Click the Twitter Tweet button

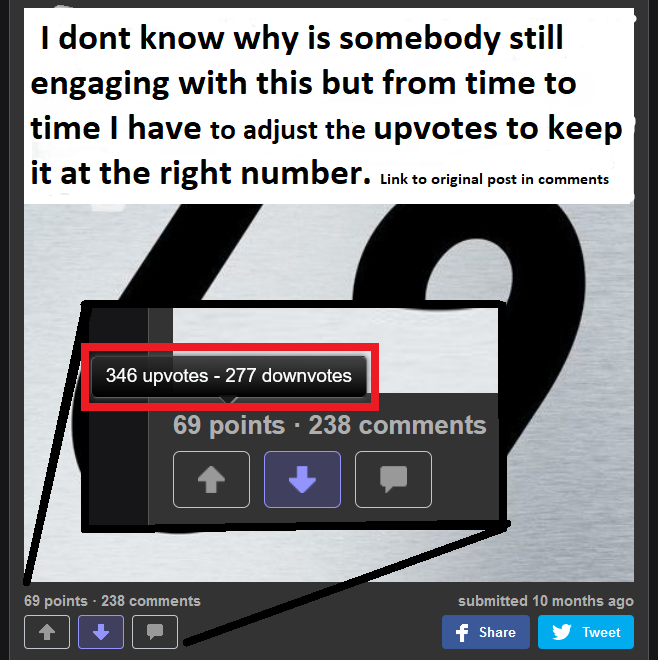586,632
